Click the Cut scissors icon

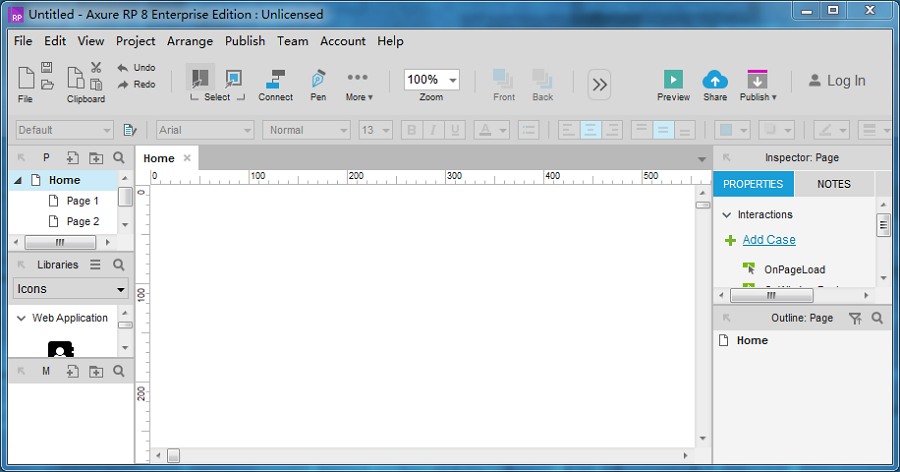pyautogui.click(x=96, y=68)
